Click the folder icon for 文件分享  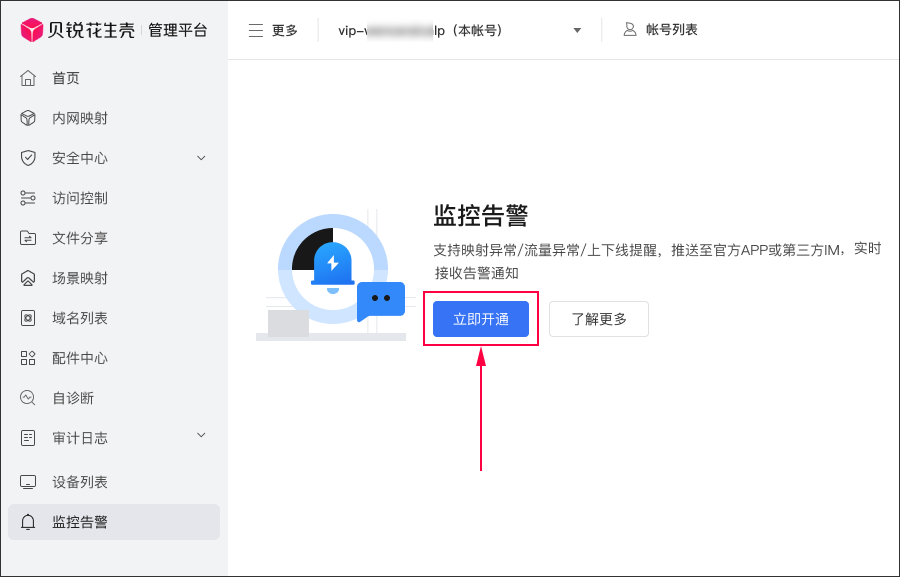(x=28, y=238)
